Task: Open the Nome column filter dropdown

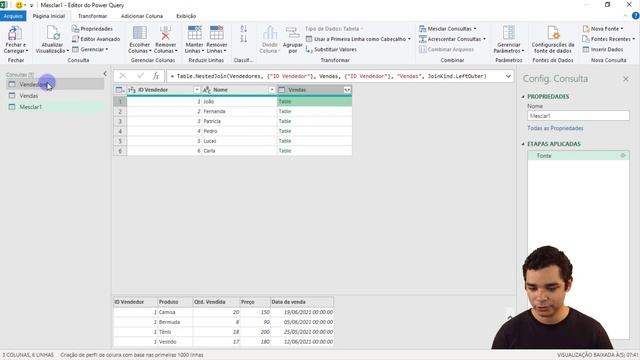Action: (x=272, y=90)
